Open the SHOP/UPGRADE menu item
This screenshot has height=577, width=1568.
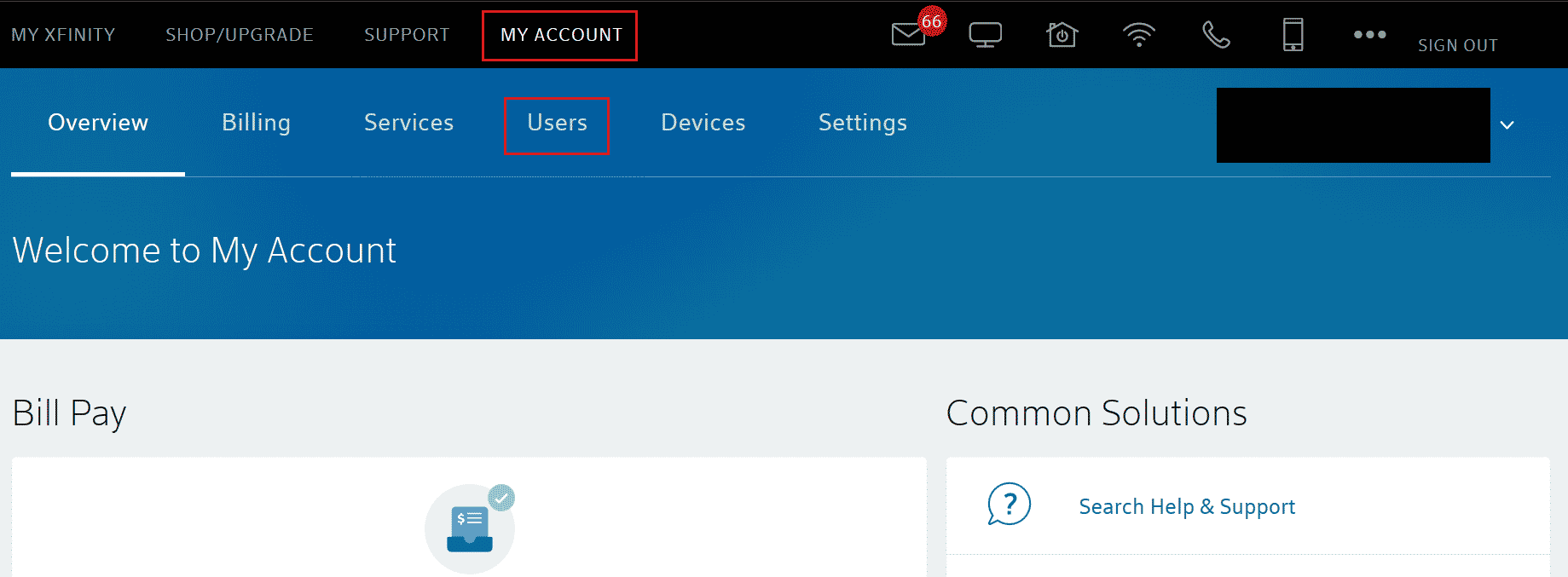(239, 35)
